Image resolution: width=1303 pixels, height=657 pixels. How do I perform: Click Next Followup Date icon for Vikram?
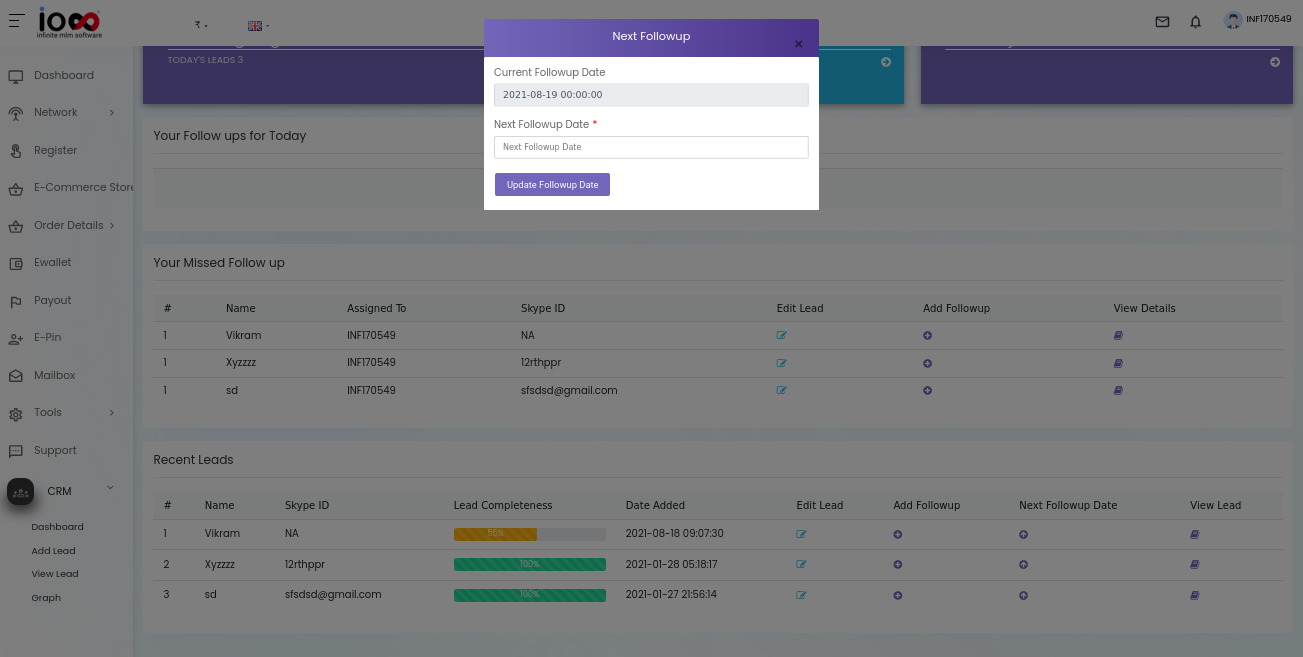(1024, 534)
